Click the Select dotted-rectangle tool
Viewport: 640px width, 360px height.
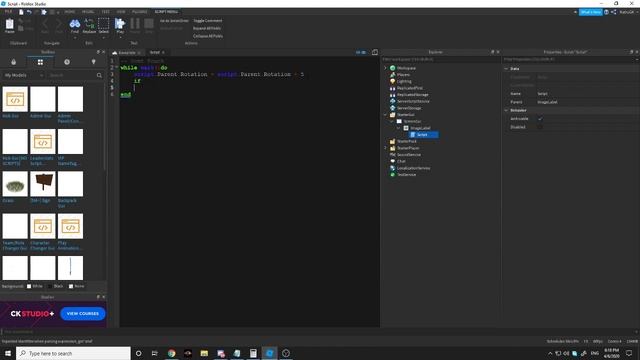(x=104, y=24)
